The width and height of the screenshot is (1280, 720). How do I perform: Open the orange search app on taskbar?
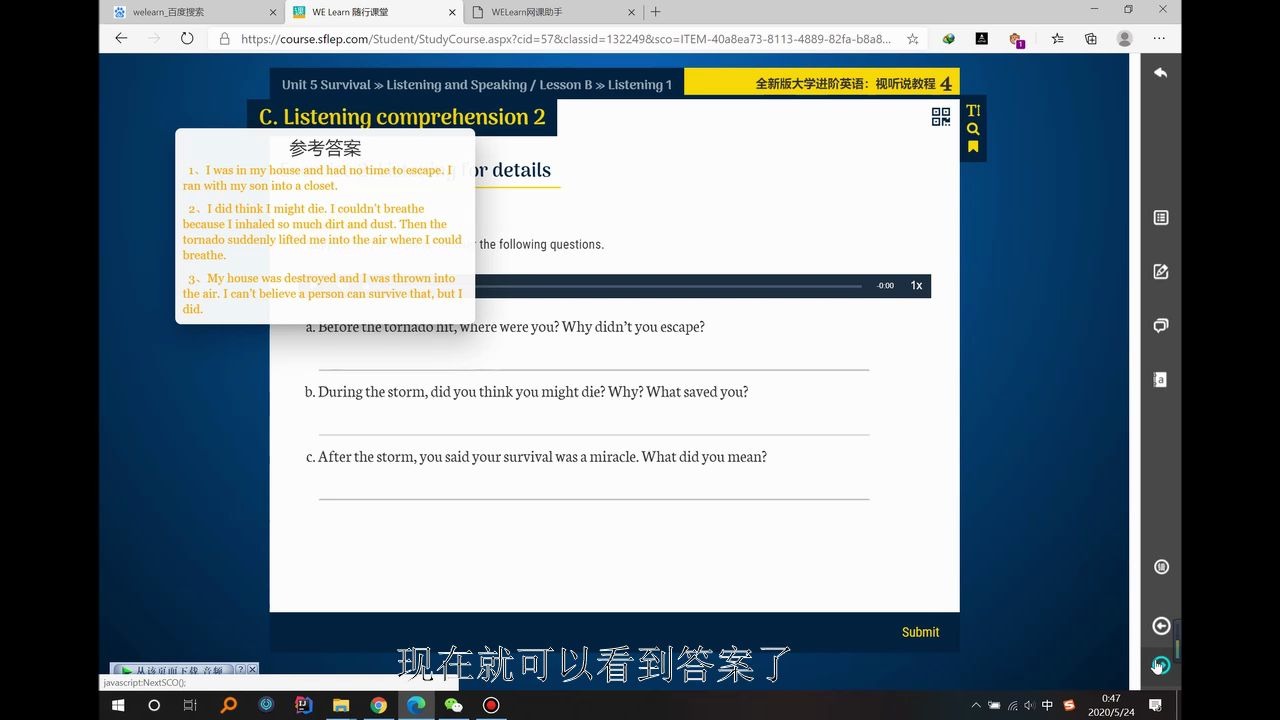click(229, 705)
